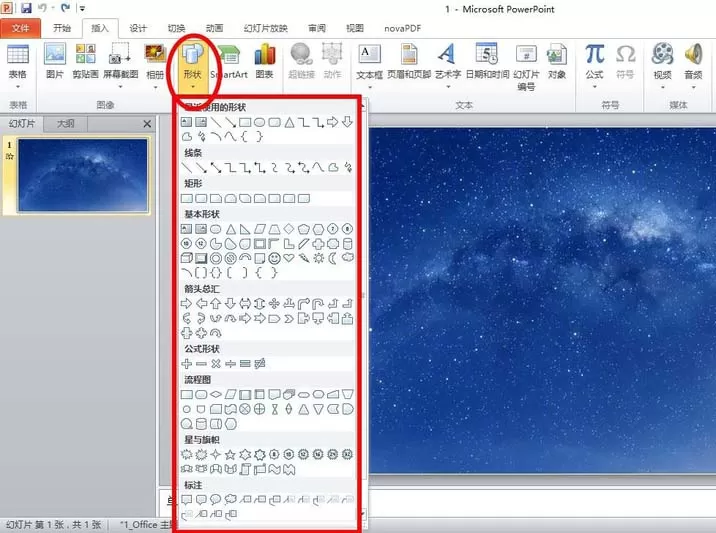The height and width of the screenshot is (533, 716).
Task: Open the 审阅 ribbon tab
Action: [316, 28]
